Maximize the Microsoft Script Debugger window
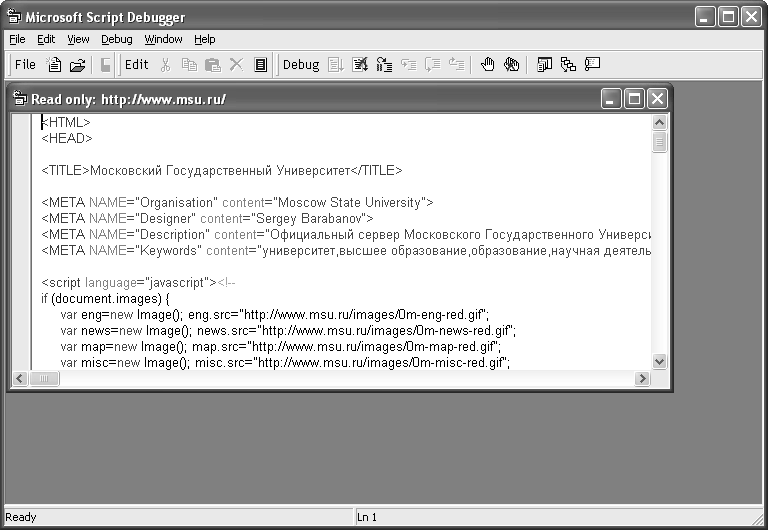Screen dimensions: 768x530 coord(728,17)
